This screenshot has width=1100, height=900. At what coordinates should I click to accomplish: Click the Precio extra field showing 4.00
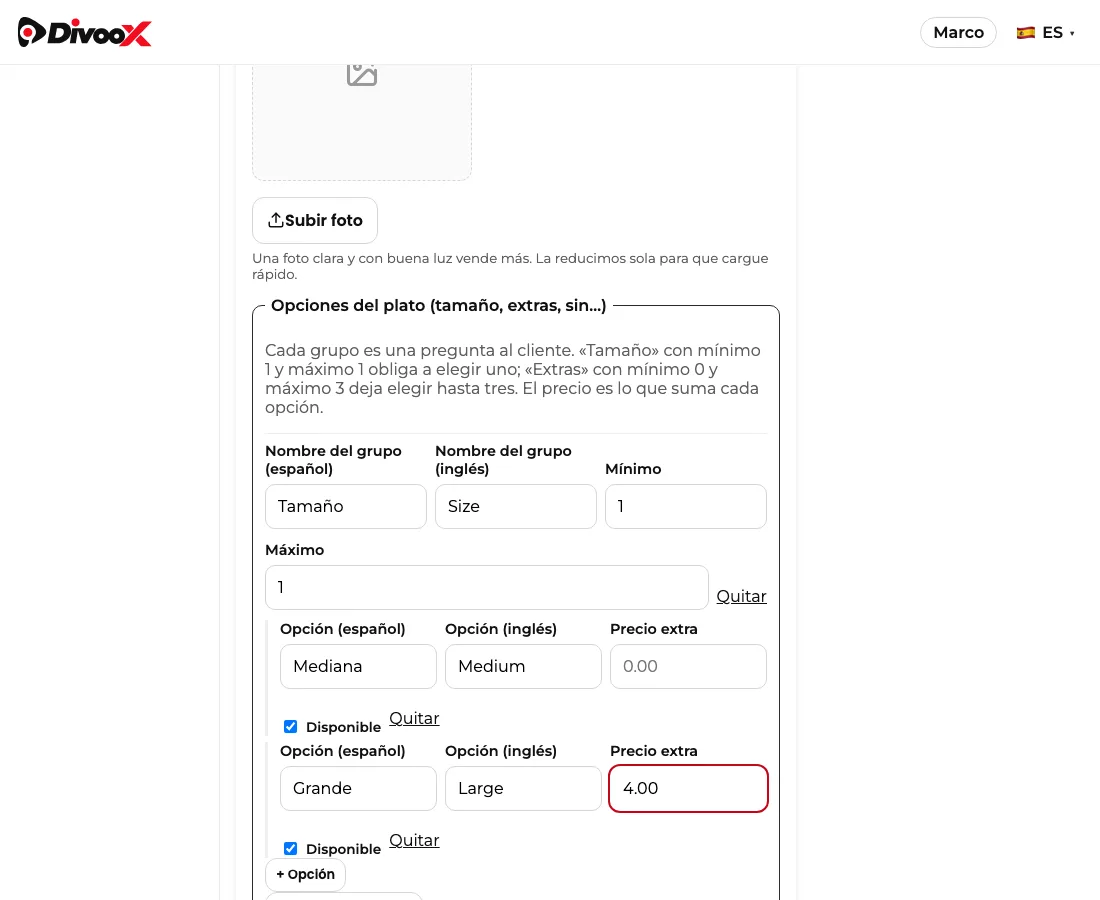click(688, 788)
